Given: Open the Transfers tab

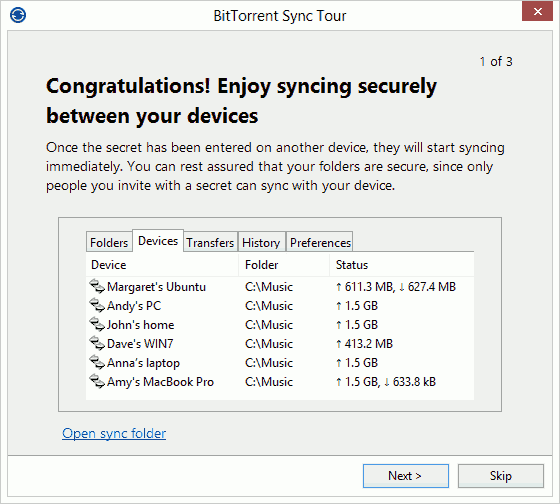Looking at the screenshot, I should pyautogui.click(x=210, y=243).
